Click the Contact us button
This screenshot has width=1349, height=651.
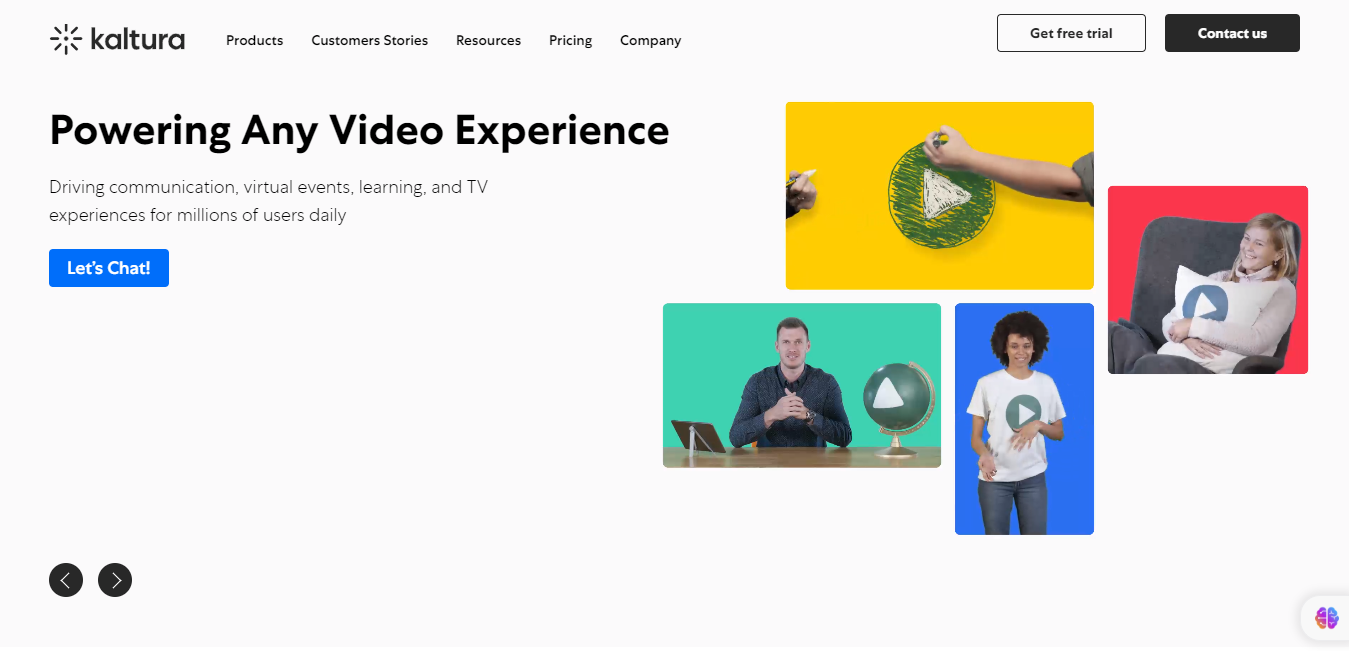[x=1232, y=33]
